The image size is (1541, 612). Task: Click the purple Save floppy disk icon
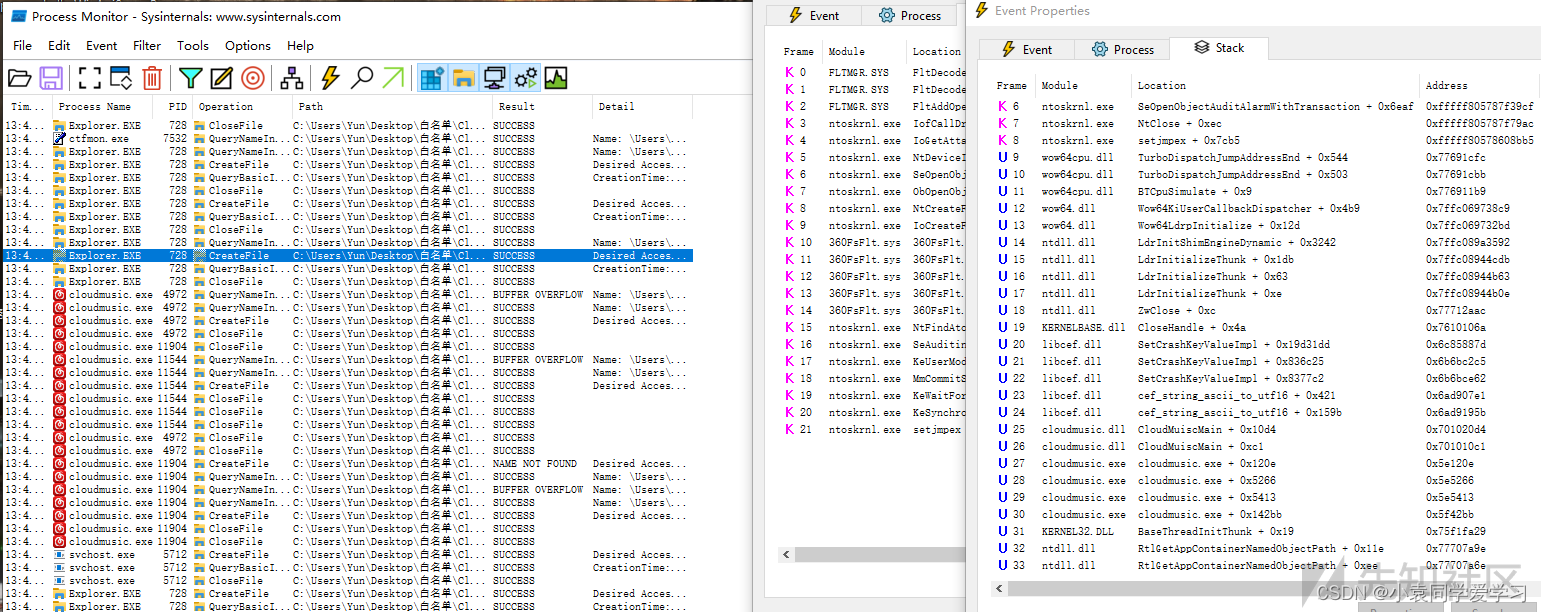52,77
